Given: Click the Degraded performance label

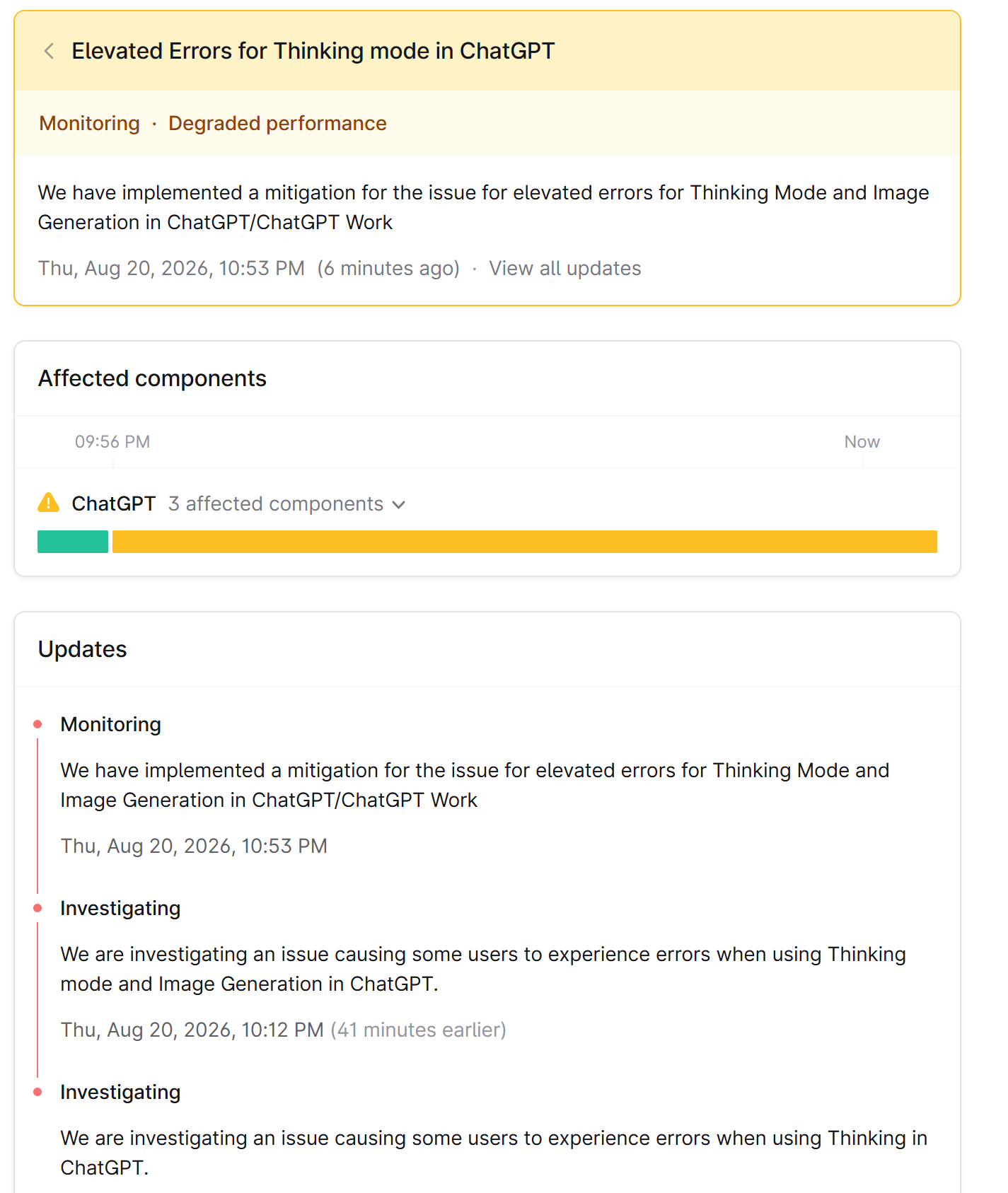Looking at the screenshot, I should [x=277, y=123].
